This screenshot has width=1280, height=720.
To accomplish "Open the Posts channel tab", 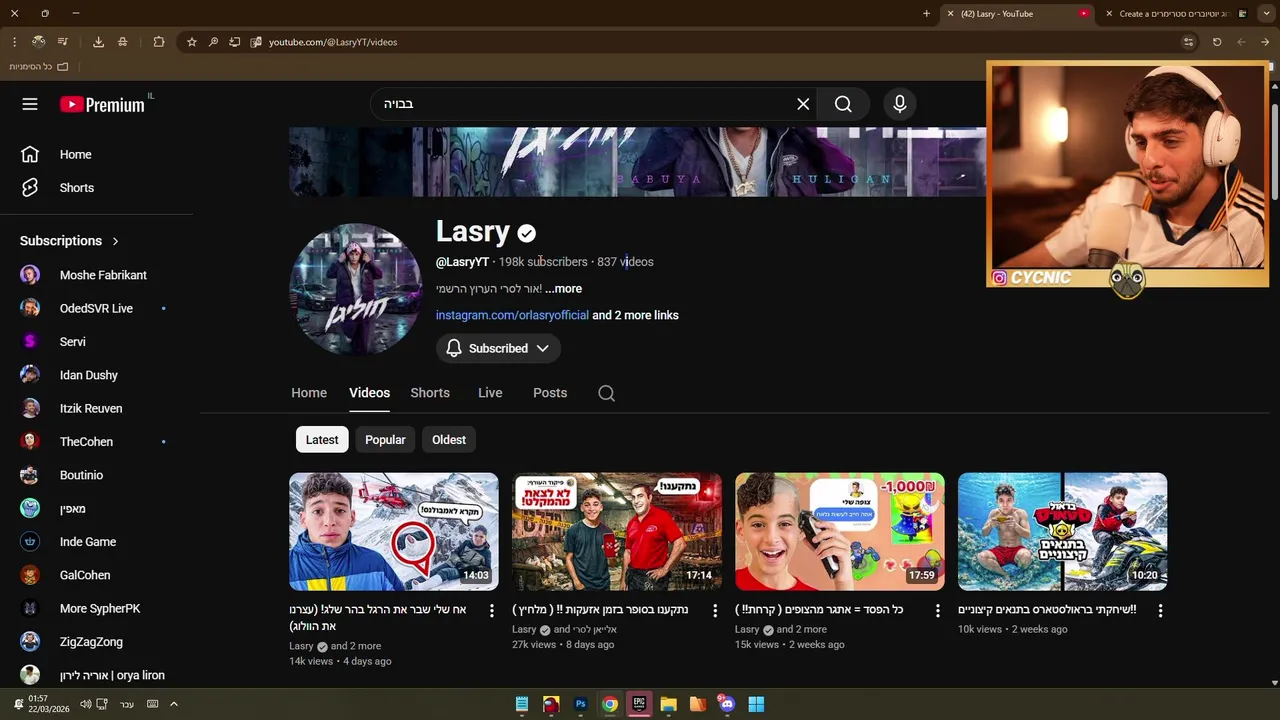I will coord(550,393).
